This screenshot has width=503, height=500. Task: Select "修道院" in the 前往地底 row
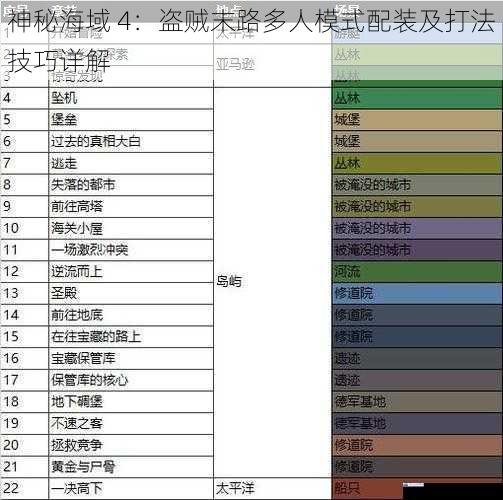click(417, 315)
